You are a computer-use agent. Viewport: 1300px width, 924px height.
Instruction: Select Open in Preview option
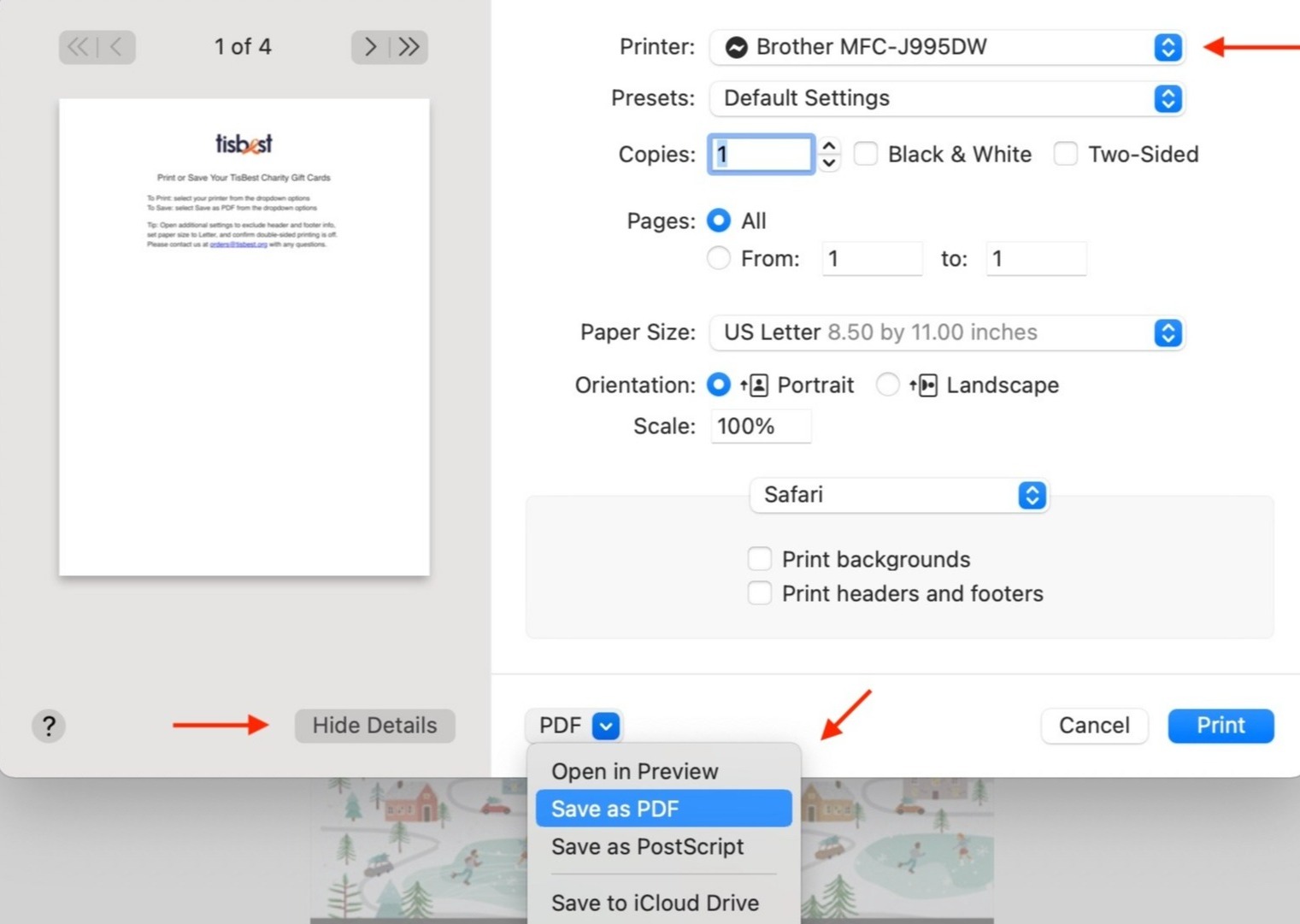(634, 770)
